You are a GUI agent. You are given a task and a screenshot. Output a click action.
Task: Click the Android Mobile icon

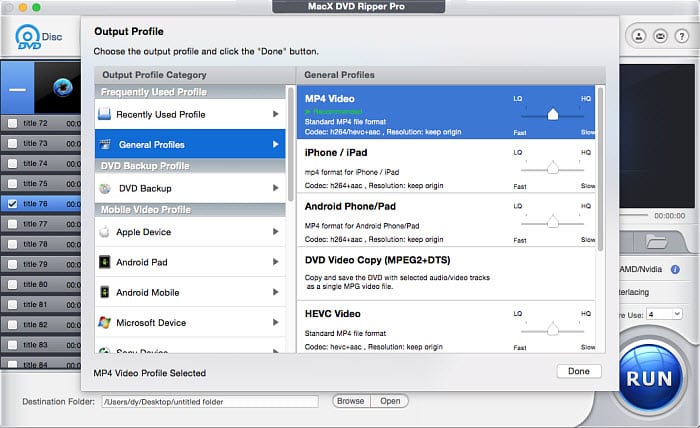pos(104,292)
